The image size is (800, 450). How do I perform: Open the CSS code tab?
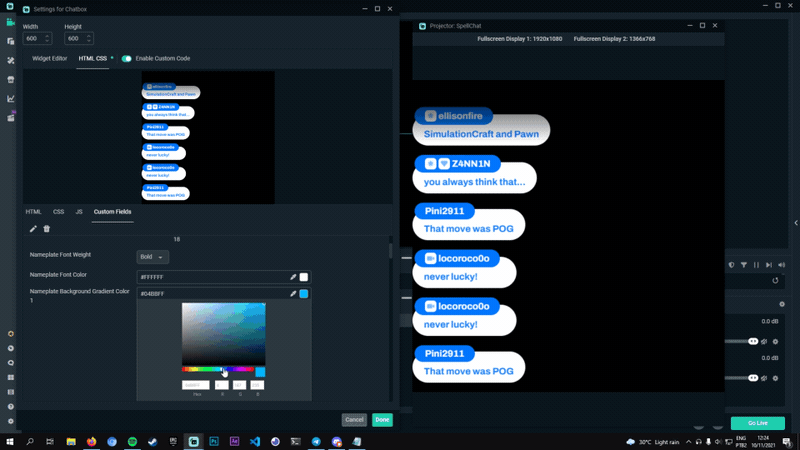(x=59, y=212)
